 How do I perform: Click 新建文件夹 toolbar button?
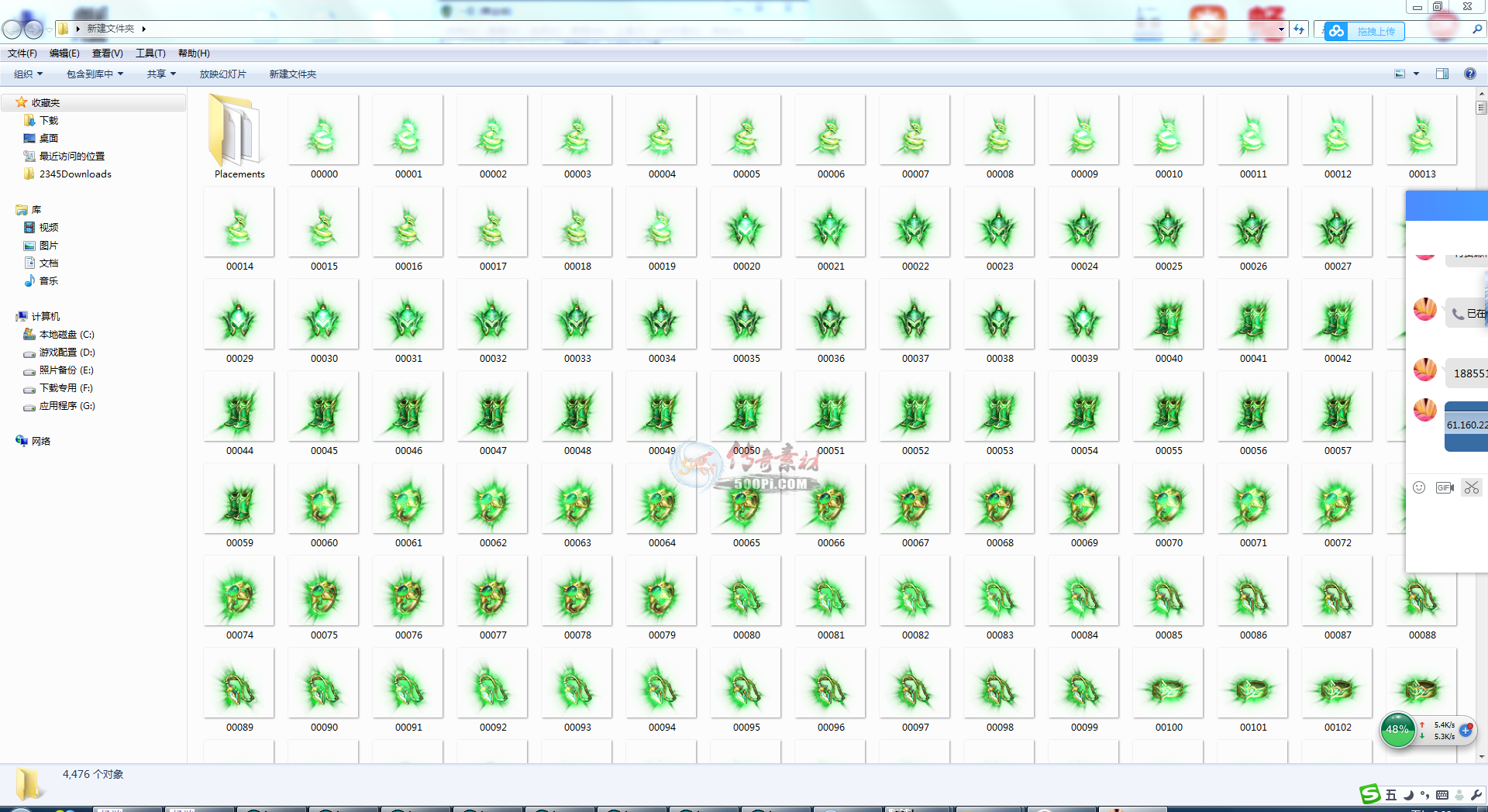tap(292, 74)
